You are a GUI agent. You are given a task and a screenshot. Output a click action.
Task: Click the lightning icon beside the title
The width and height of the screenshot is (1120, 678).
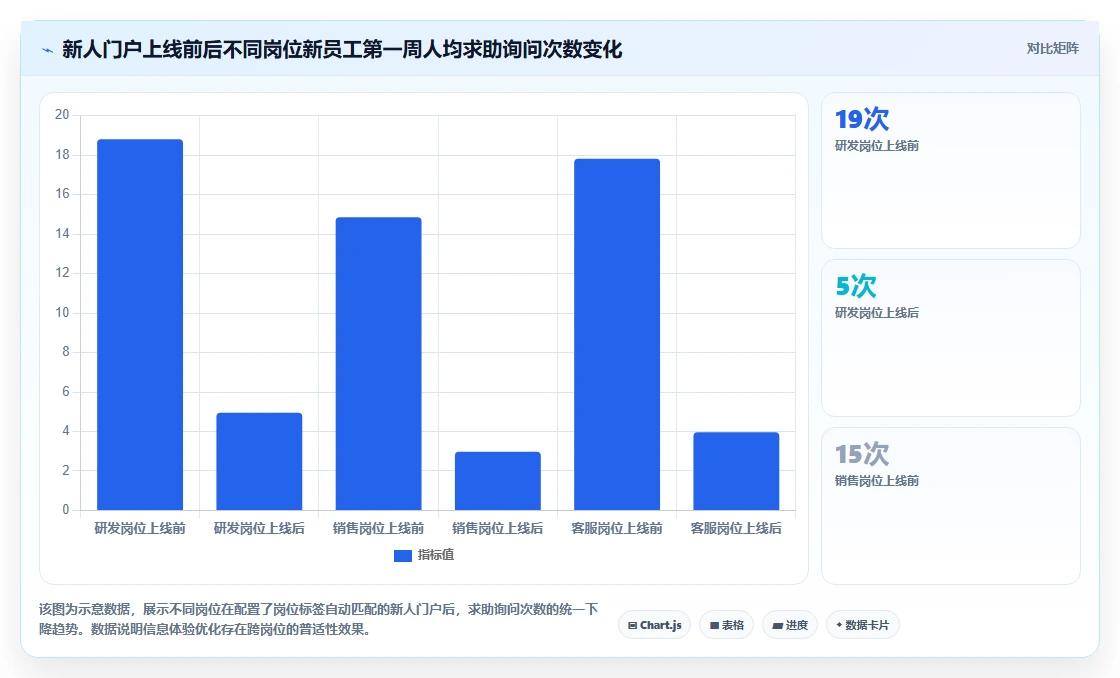[x=48, y=50]
